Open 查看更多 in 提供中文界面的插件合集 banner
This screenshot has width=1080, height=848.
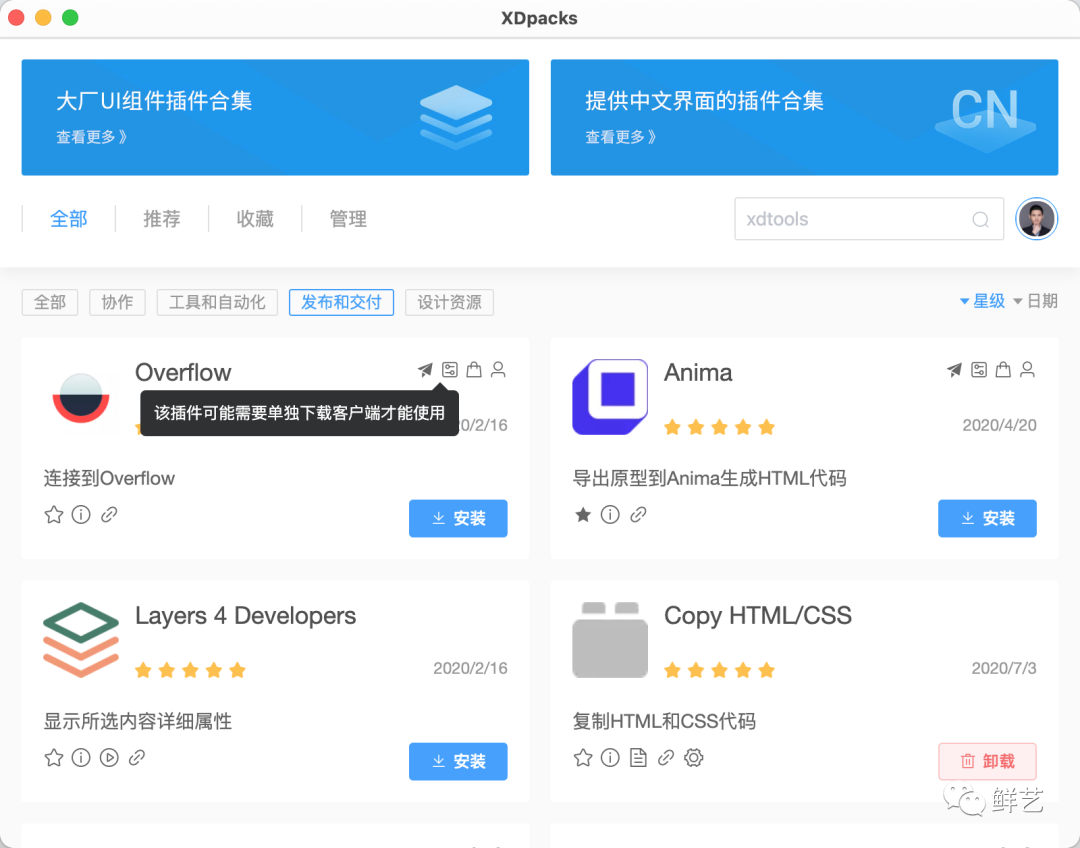coord(621,137)
